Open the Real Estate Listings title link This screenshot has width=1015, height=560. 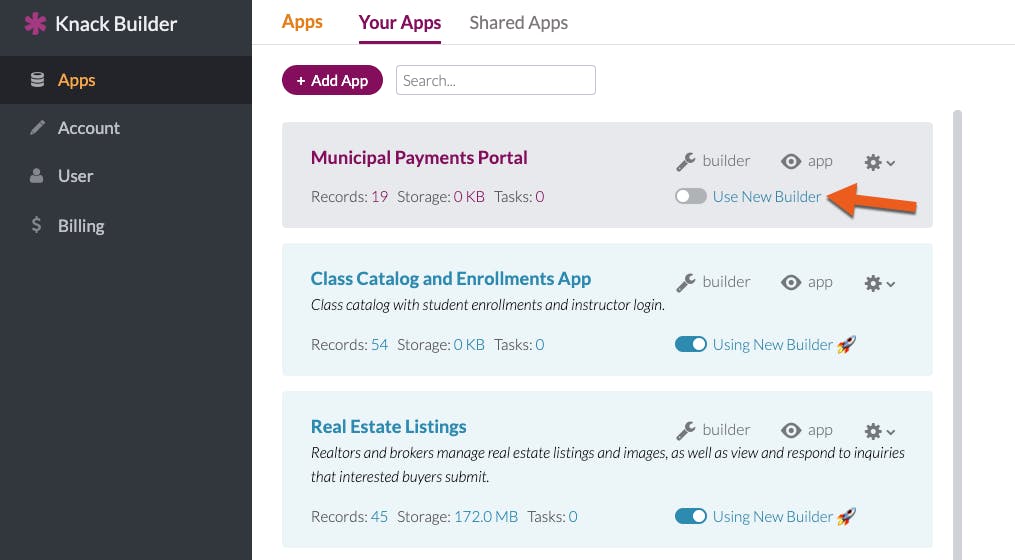[388, 427]
